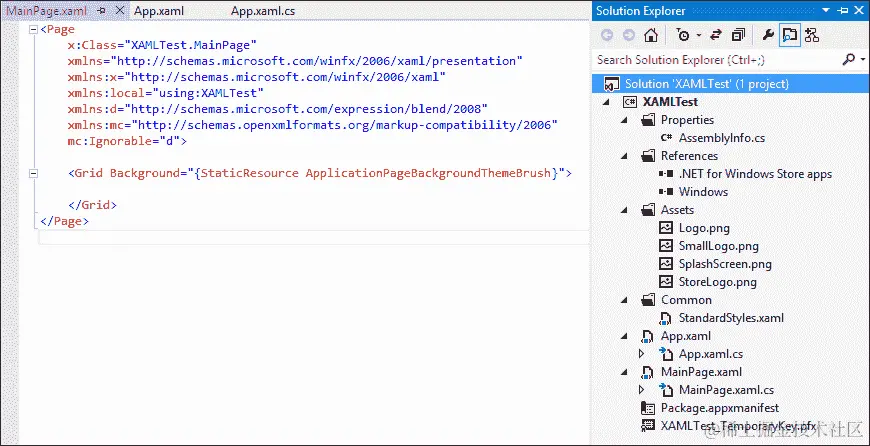Collapse the Page element outlining box
870x446 pixels.
pyautogui.click(x=34, y=29)
